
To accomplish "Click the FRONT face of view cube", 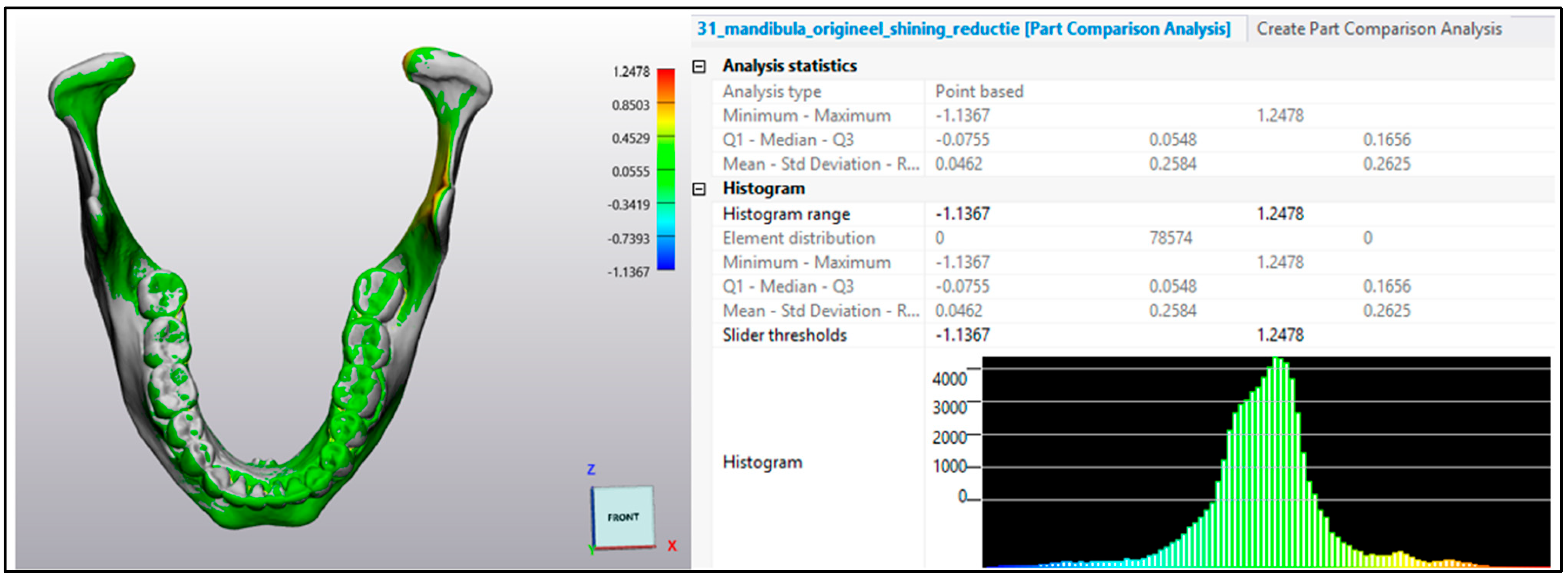I will tap(623, 517).
